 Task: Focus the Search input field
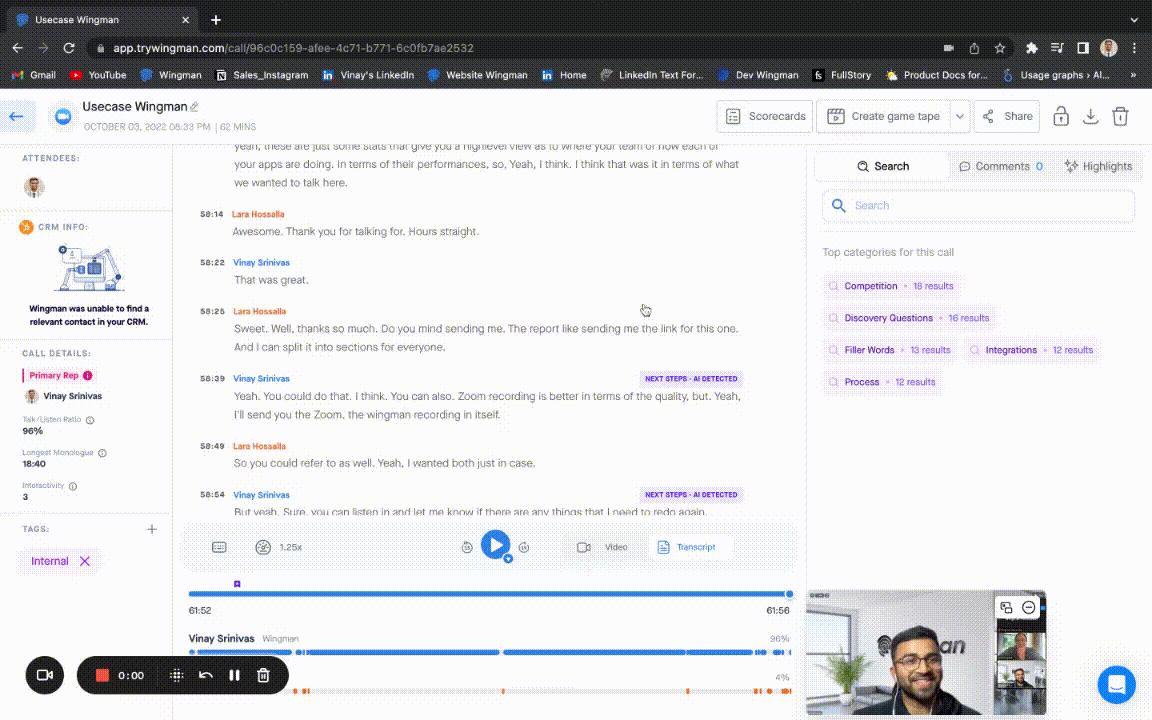coord(978,206)
